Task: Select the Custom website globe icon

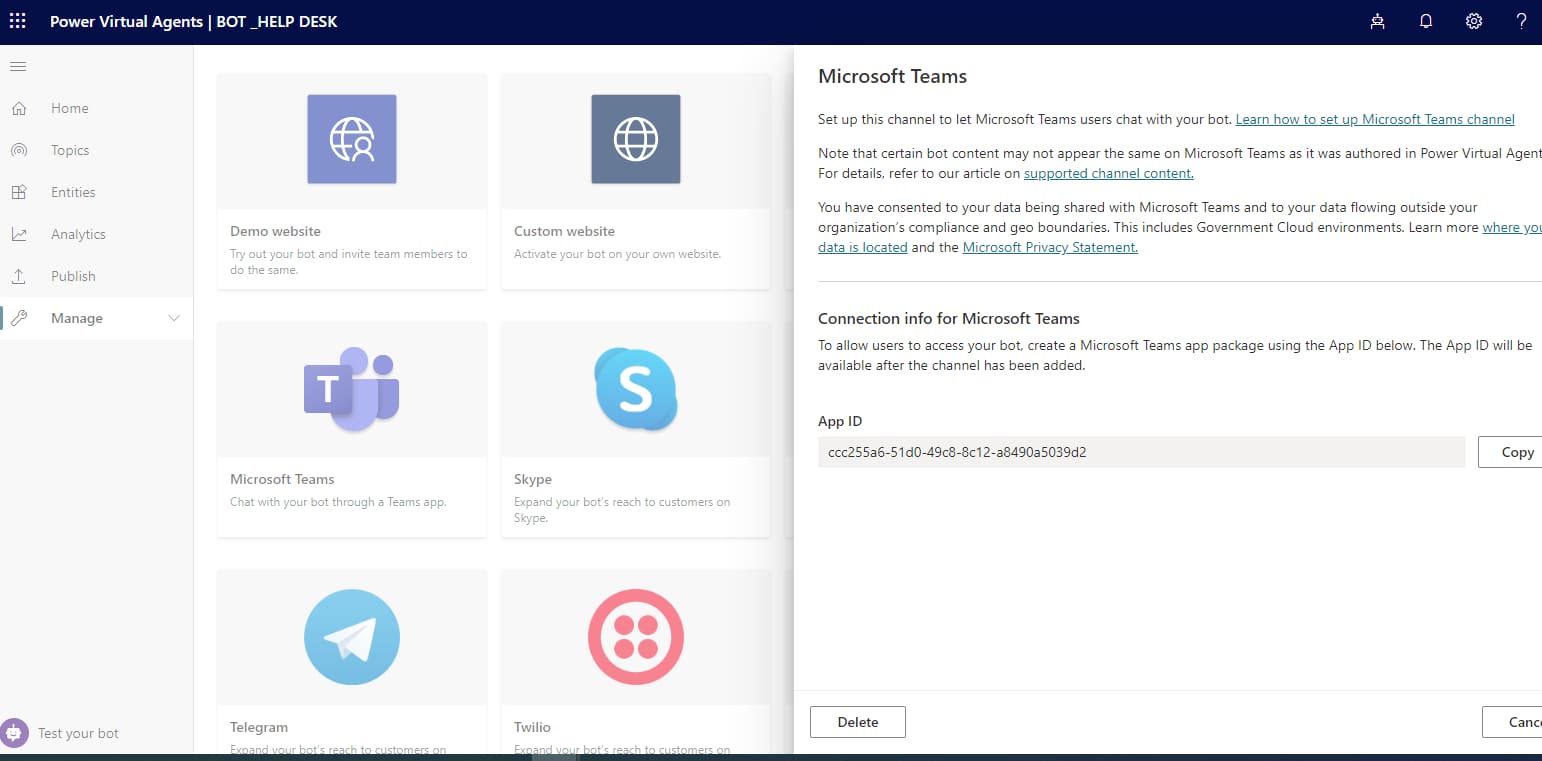Action: 636,139
